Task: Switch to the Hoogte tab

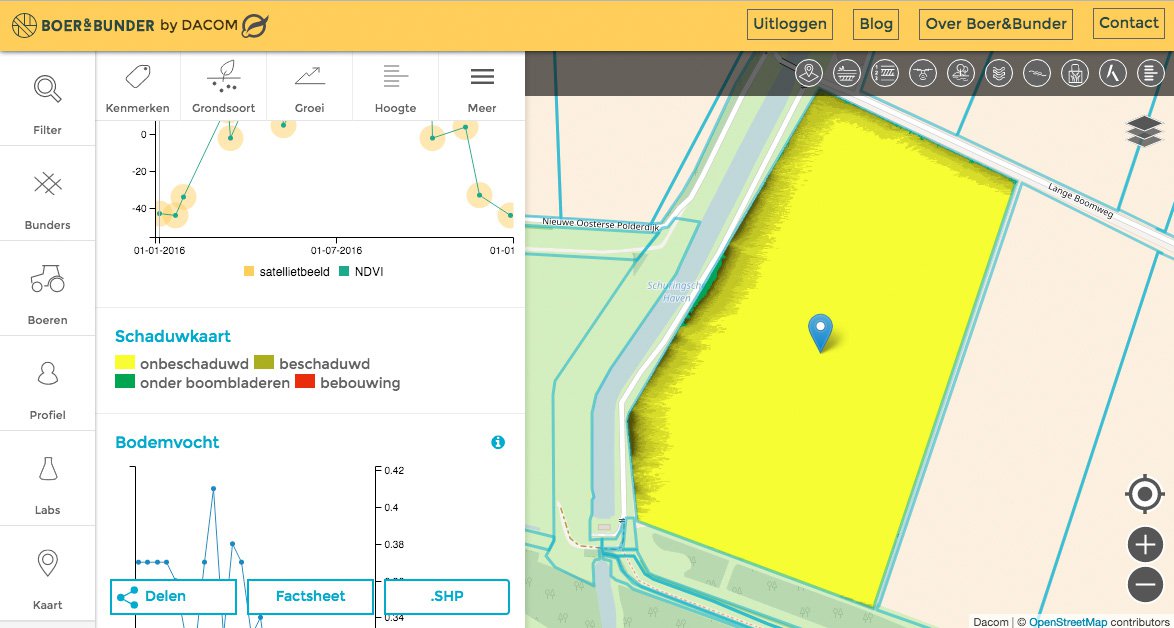Action: tap(395, 87)
